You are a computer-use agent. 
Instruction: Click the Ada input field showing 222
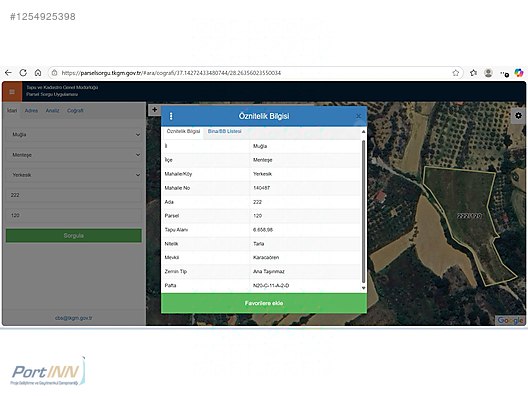click(x=74, y=195)
